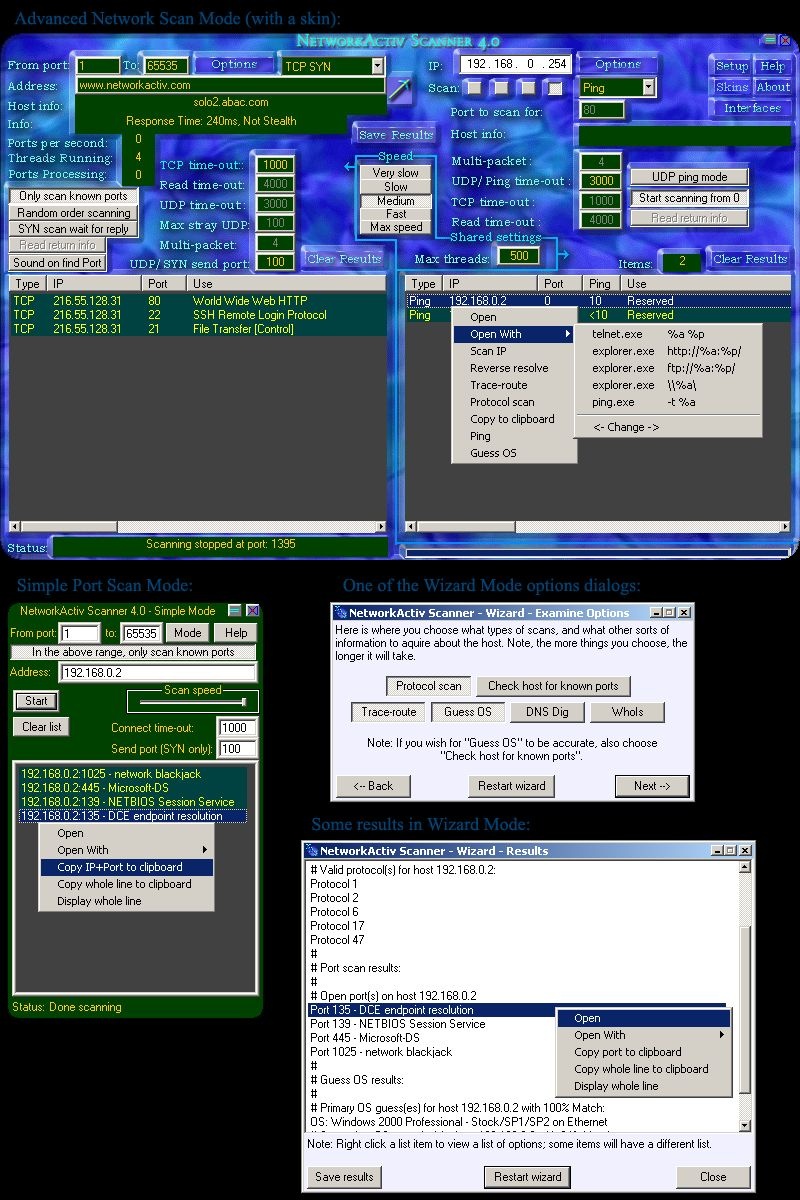The image size is (800, 1200).
Task: Click '<- Change ->' in Open With submenu
Action: coord(669,427)
